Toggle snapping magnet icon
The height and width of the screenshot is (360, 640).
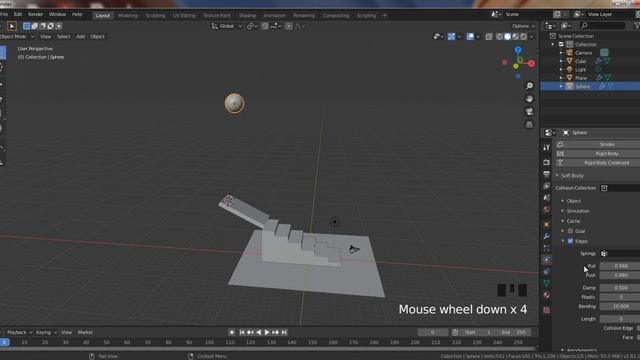pos(265,26)
